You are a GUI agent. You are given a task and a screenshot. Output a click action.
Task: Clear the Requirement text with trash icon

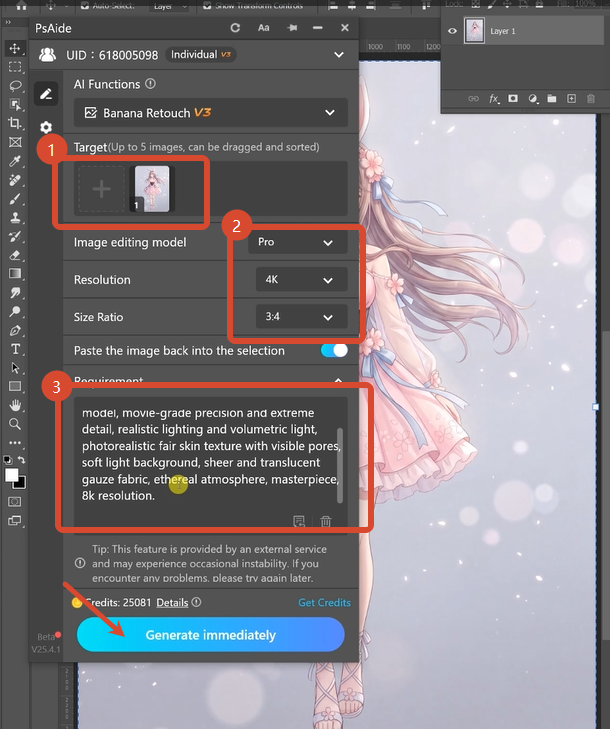pos(325,521)
